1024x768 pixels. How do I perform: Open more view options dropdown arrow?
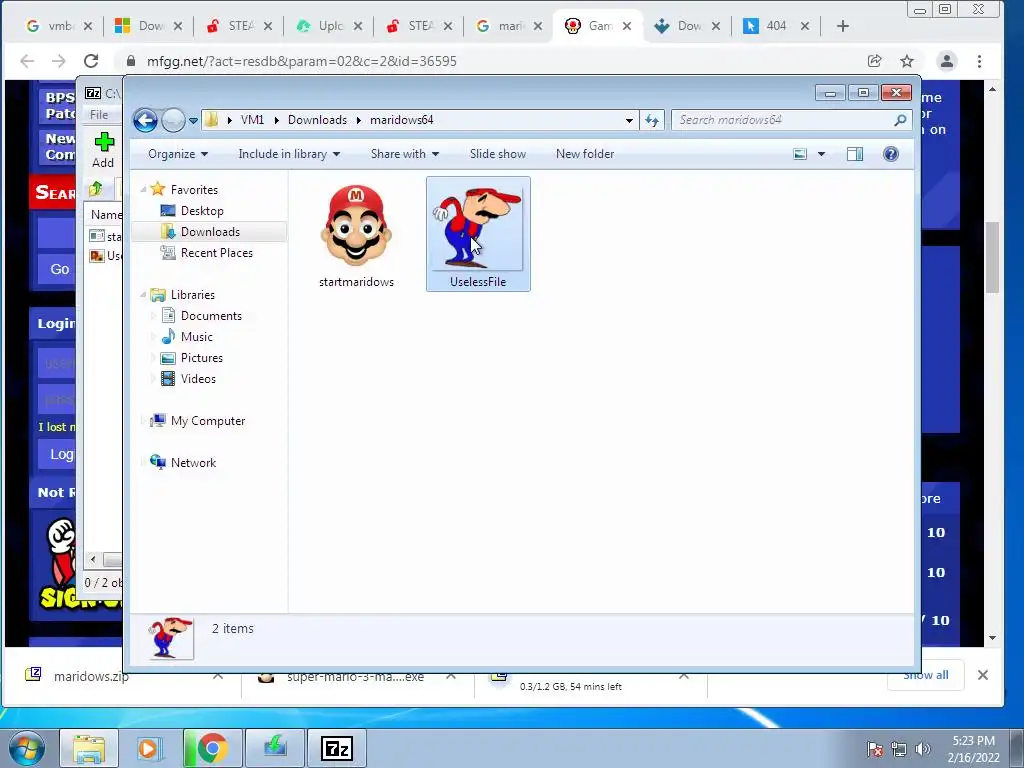pyautogui.click(x=822, y=154)
